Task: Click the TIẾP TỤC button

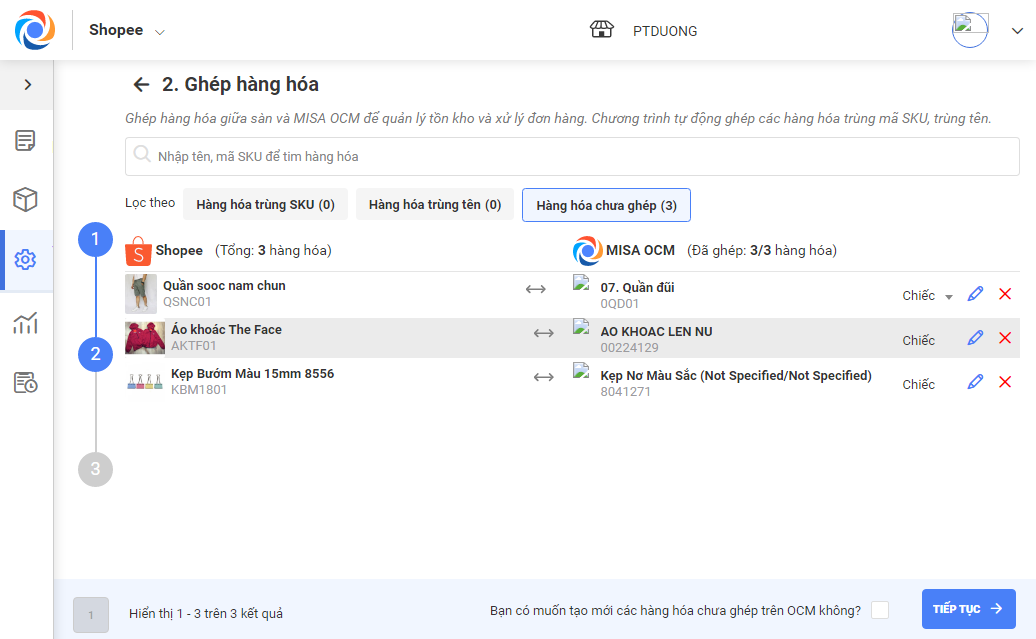Action: click(x=968, y=609)
